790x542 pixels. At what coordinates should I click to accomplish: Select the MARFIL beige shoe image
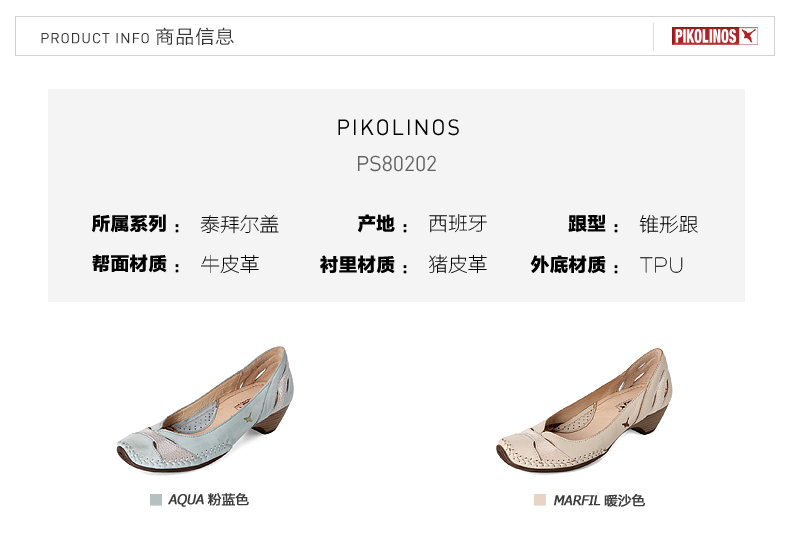tap(584, 410)
